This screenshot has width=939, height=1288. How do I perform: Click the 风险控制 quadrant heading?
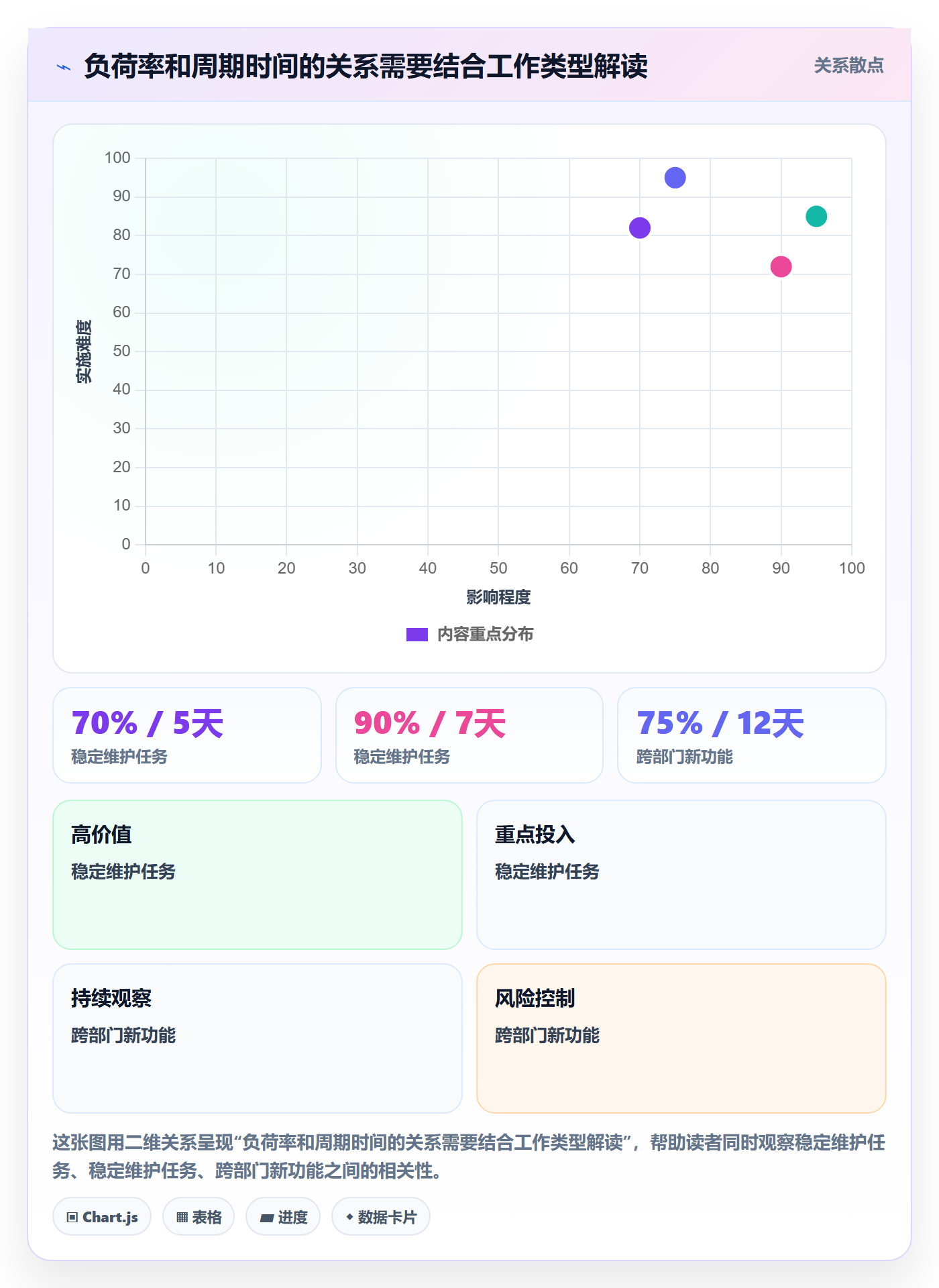pos(535,998)
